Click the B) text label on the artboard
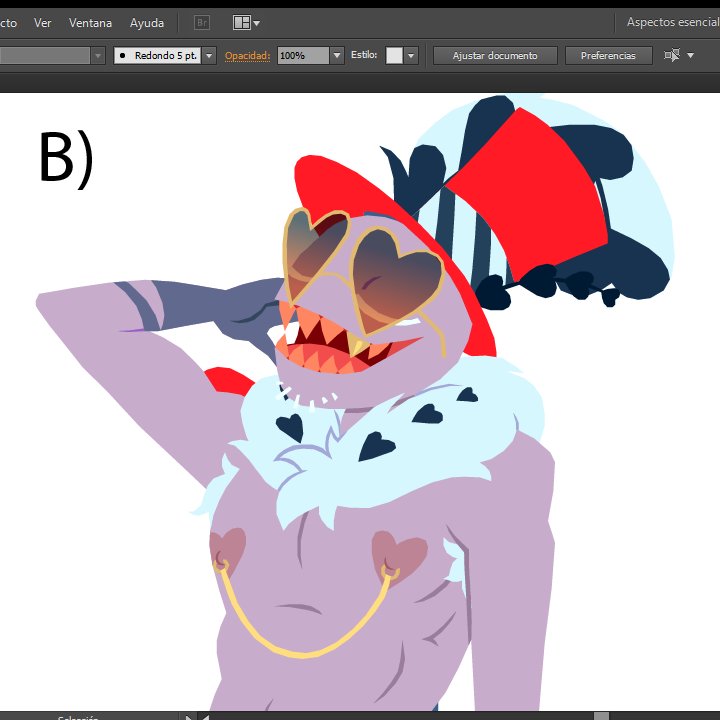Screen dimensions: 720x720 pyautogui.click(x=67, y=158)
